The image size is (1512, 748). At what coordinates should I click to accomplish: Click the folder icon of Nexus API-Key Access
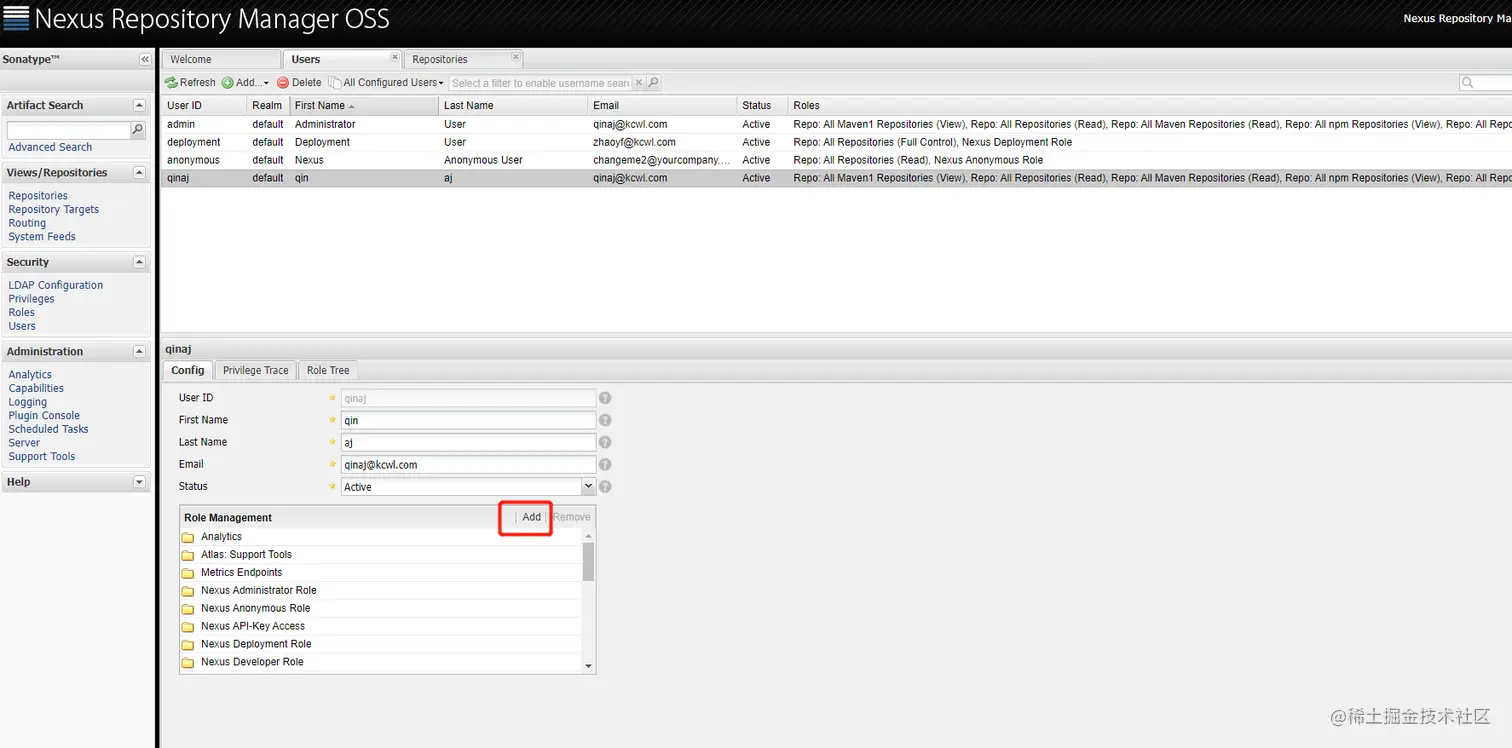pos(187,627)
